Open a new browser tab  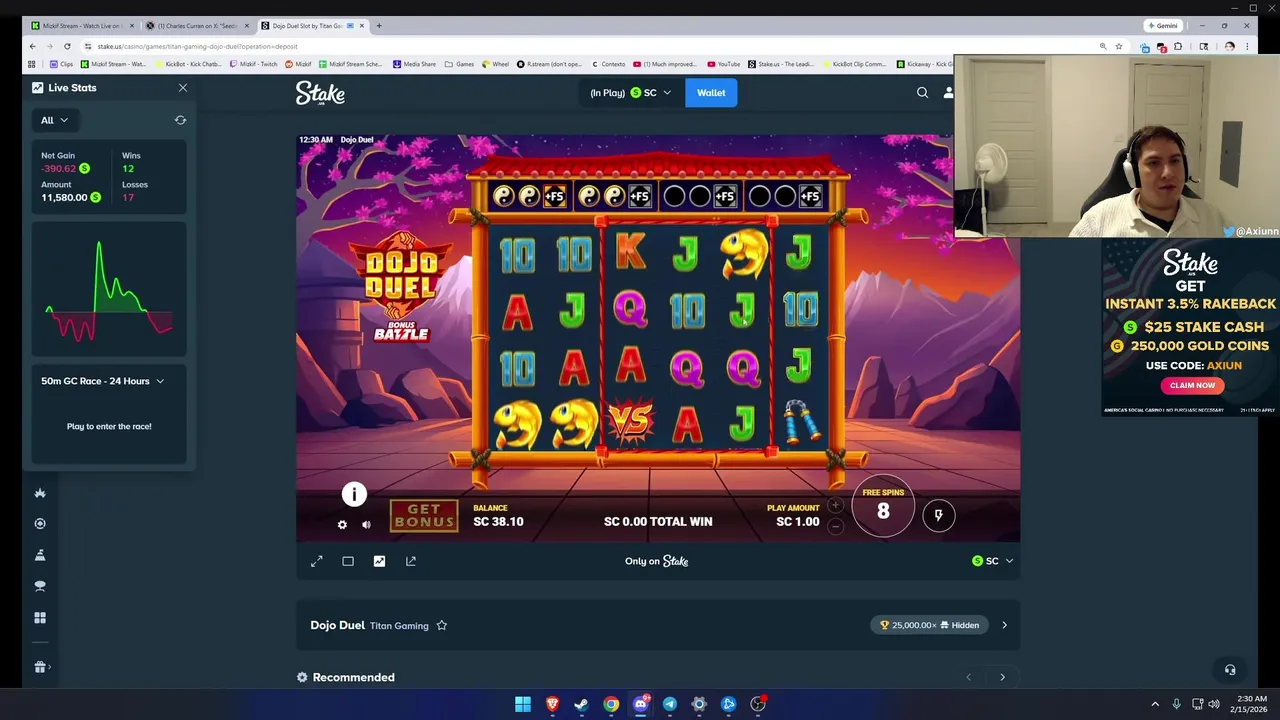[x=379, y=25]
